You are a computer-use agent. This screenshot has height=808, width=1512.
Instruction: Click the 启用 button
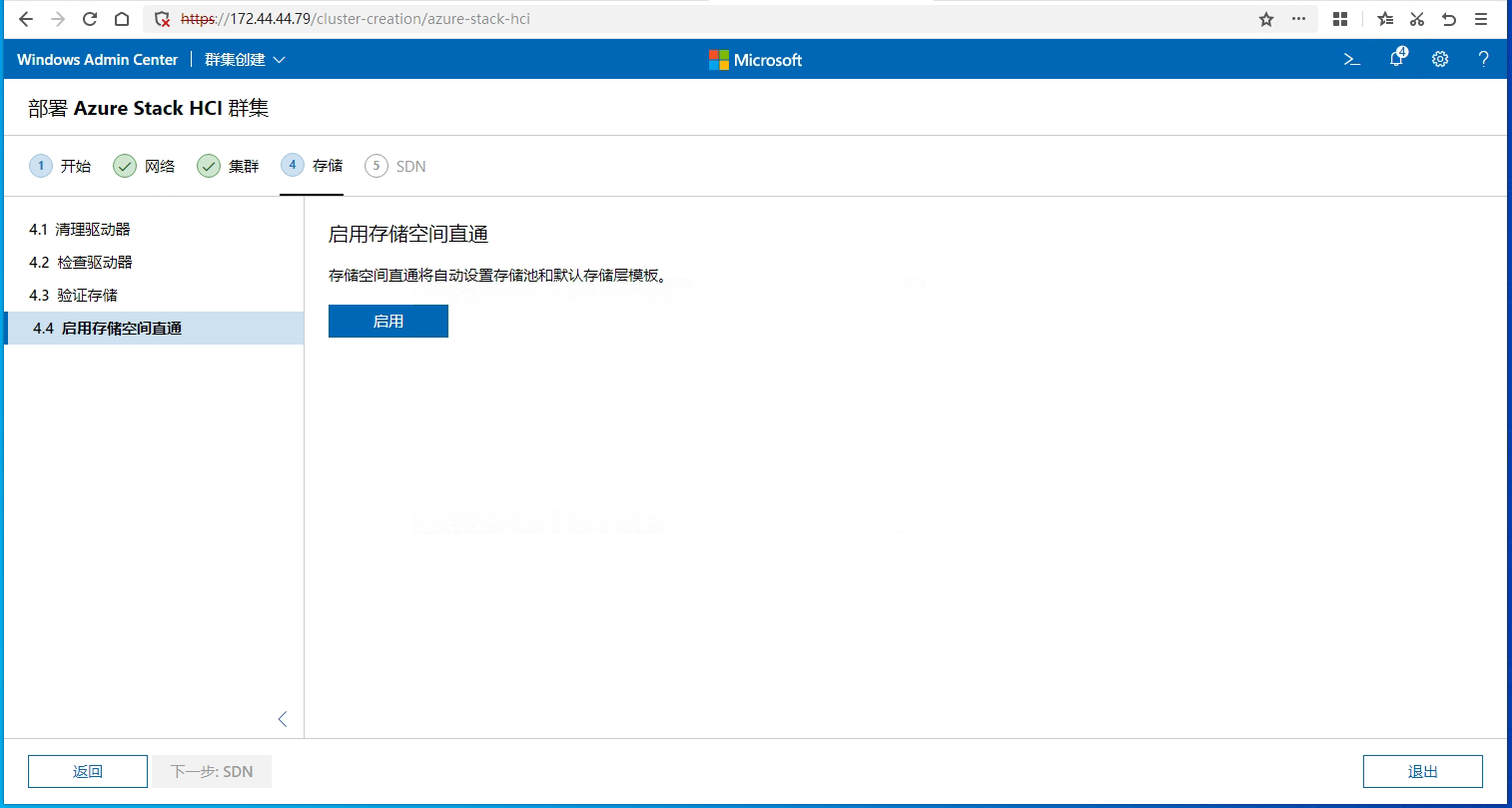click(x=388, y=322)
